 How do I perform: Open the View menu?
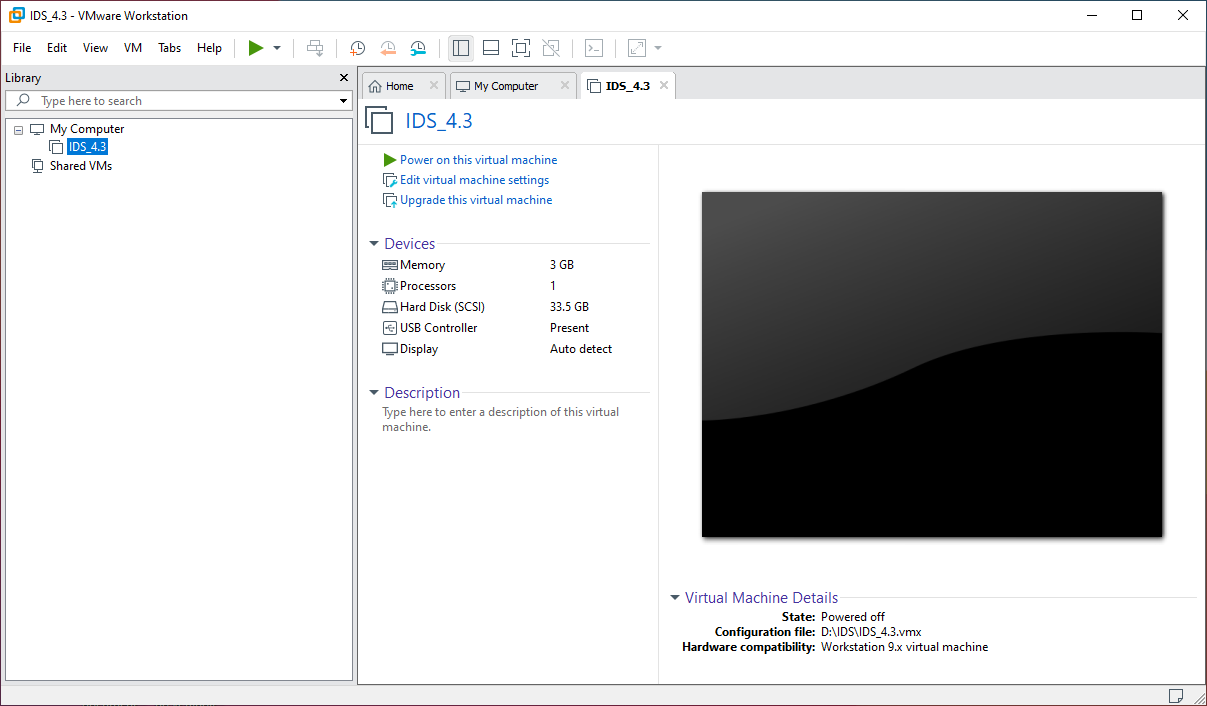click(x=95, y=48)
